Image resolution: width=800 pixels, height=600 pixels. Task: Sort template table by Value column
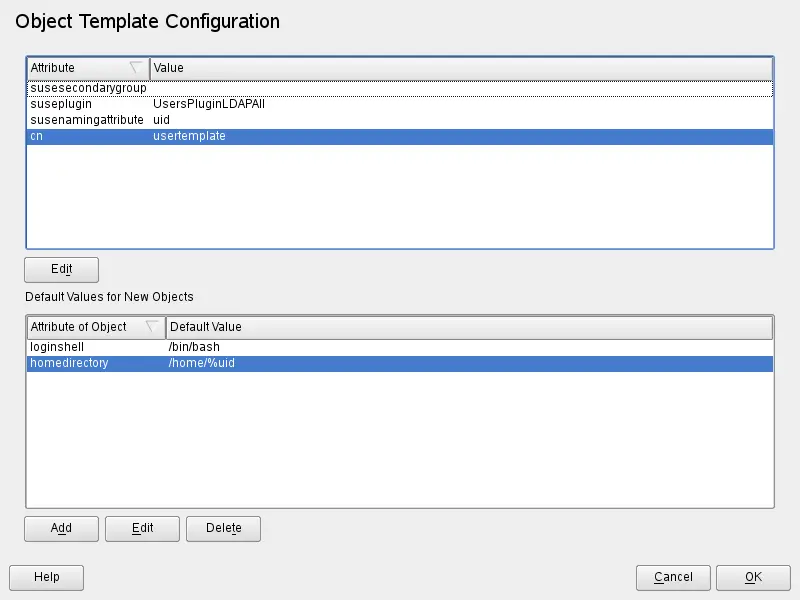[460, 68]
